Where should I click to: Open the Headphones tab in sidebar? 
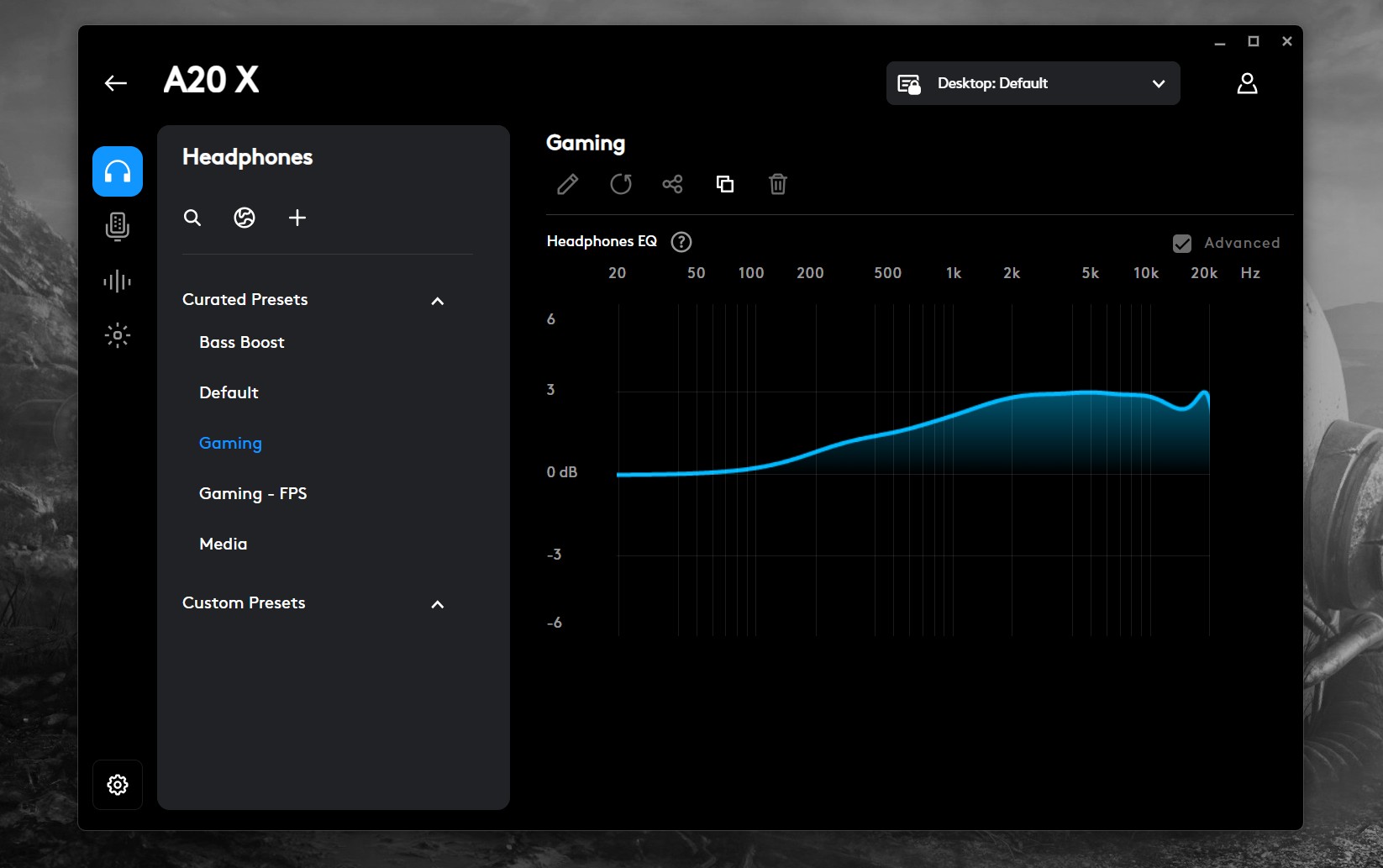[118, 171]
